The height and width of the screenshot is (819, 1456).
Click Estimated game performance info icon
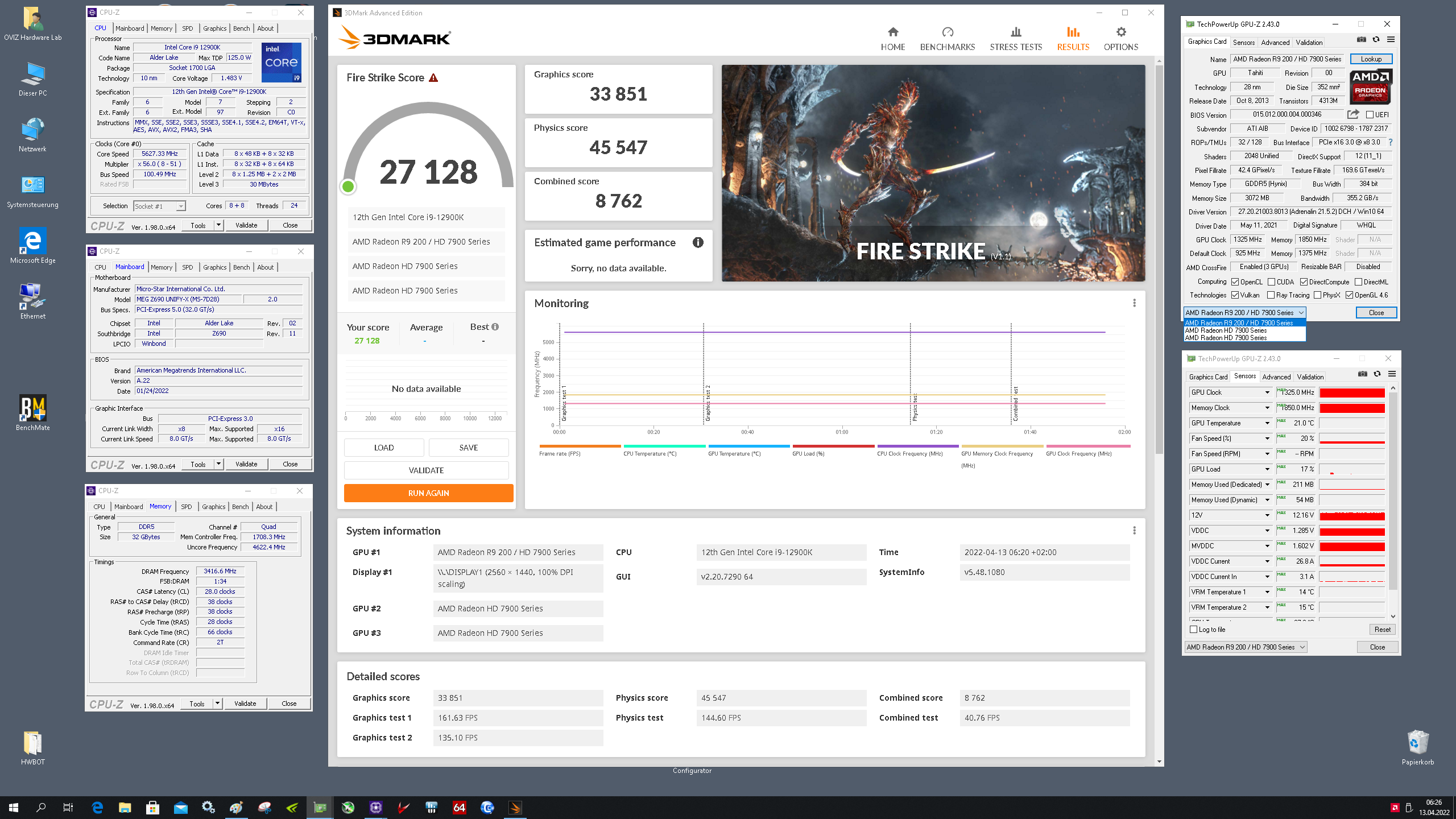point(698,243)
